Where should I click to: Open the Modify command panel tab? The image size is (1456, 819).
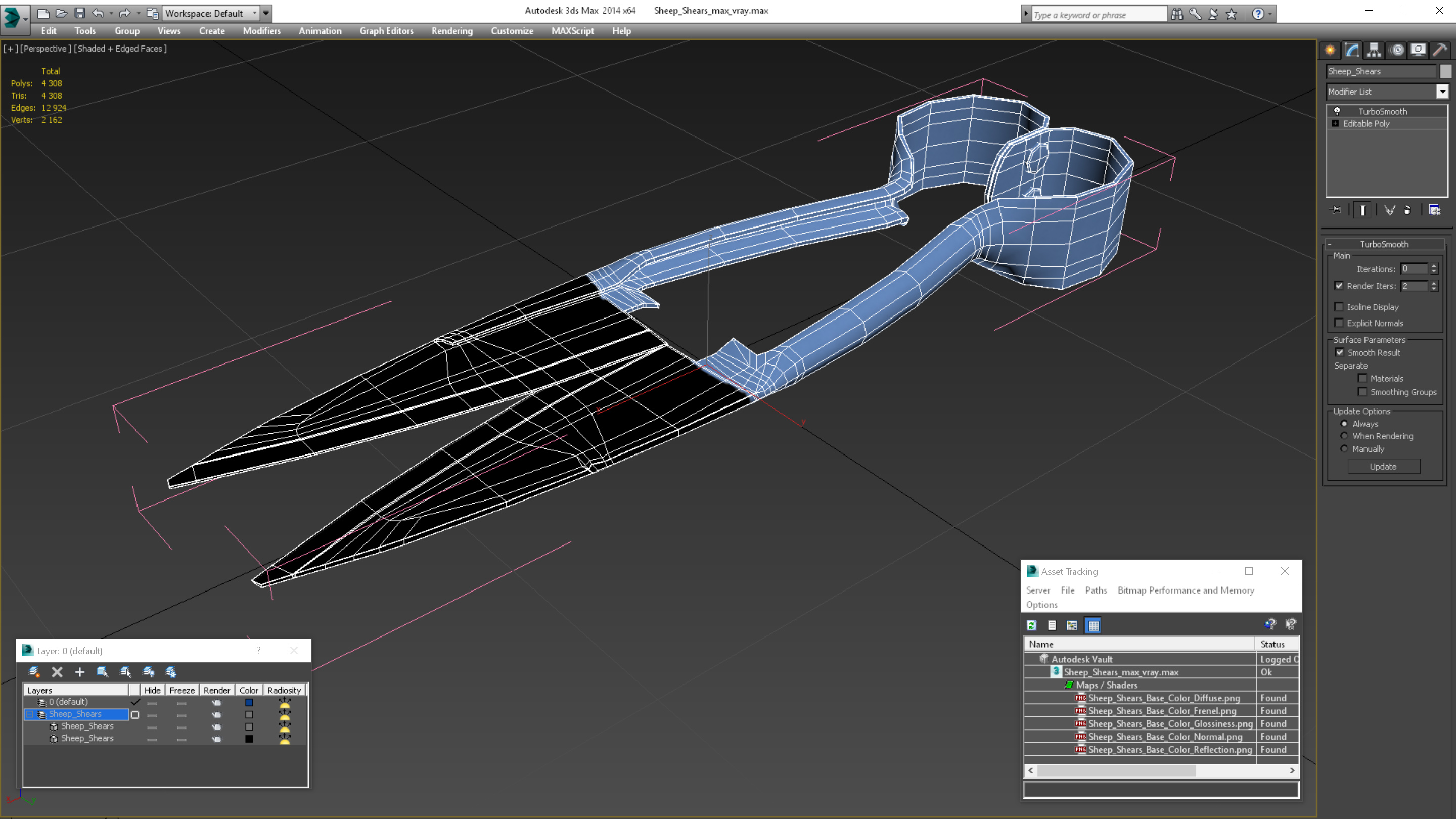[1352, 51]
